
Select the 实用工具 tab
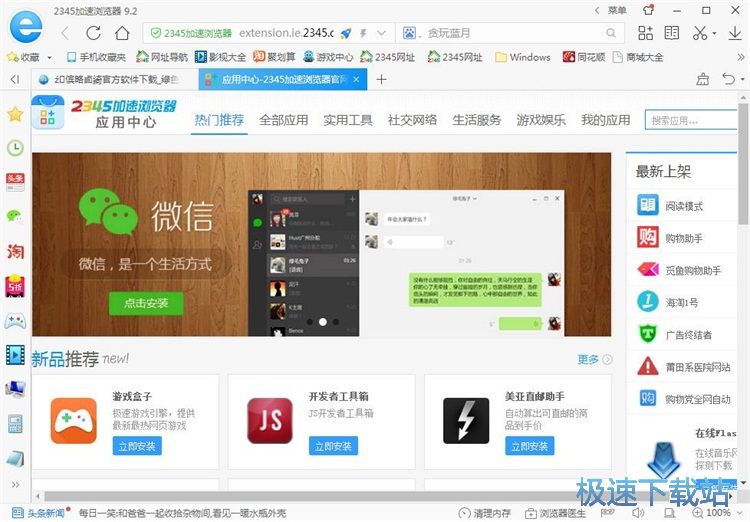(x=348, y=120)
